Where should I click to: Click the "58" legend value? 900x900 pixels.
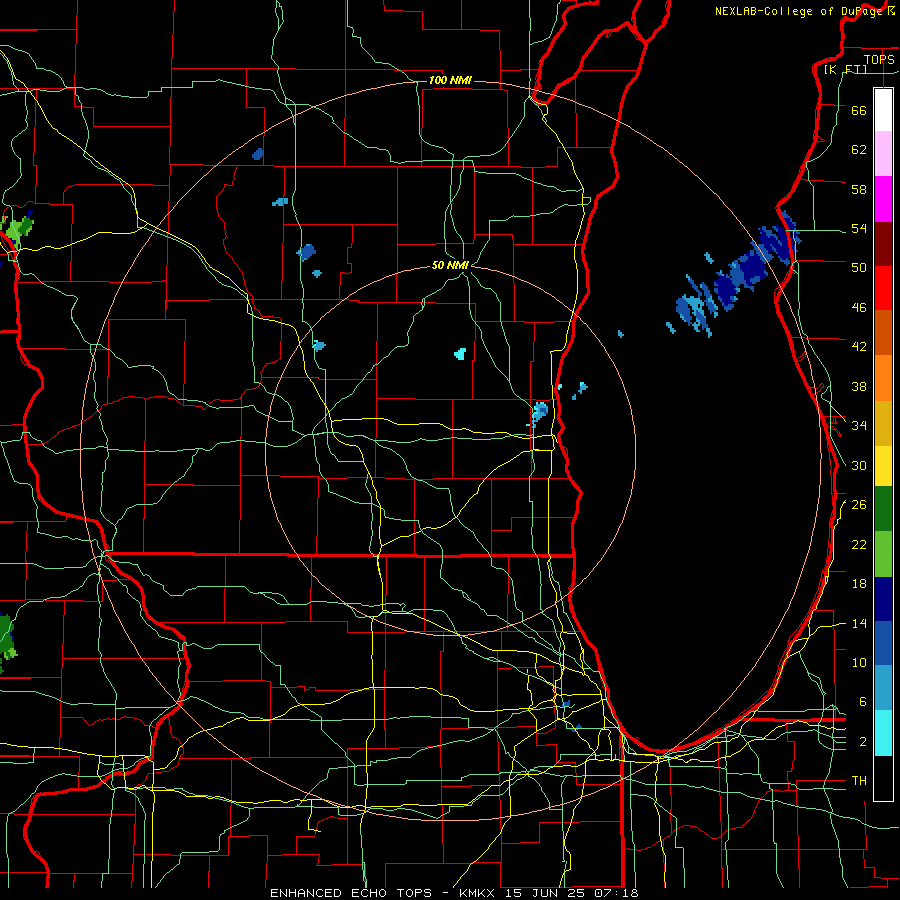859,189
